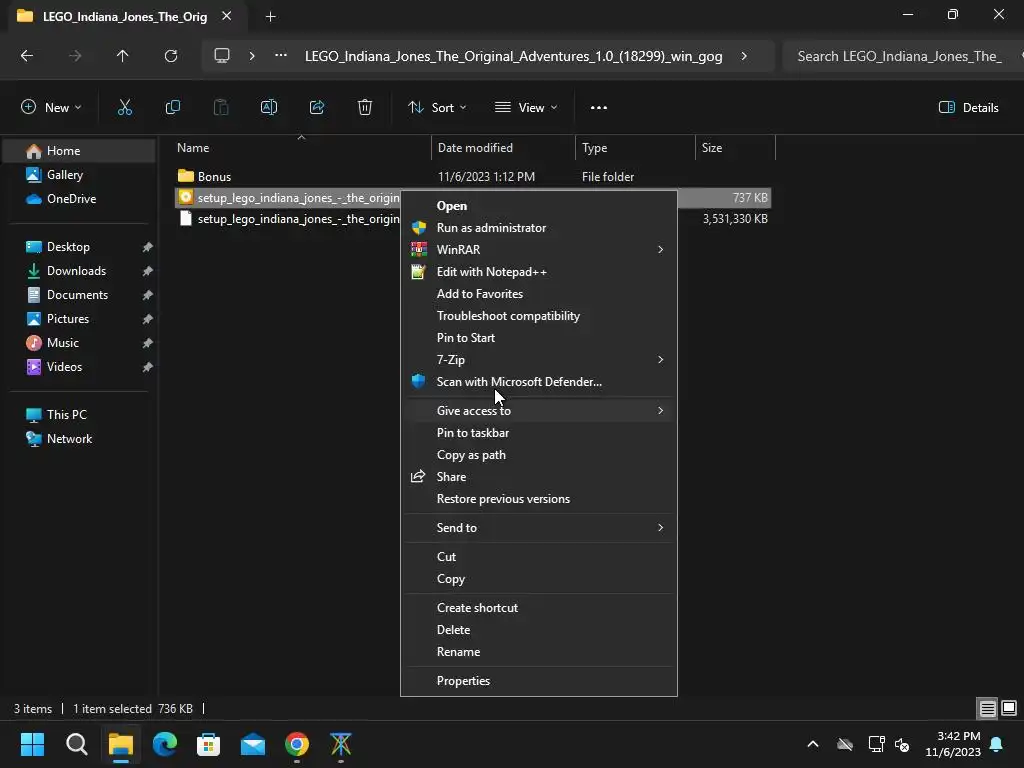Toggle the Details pane
This screenshot has width=1024, height=768.
[x=968, y=108]
